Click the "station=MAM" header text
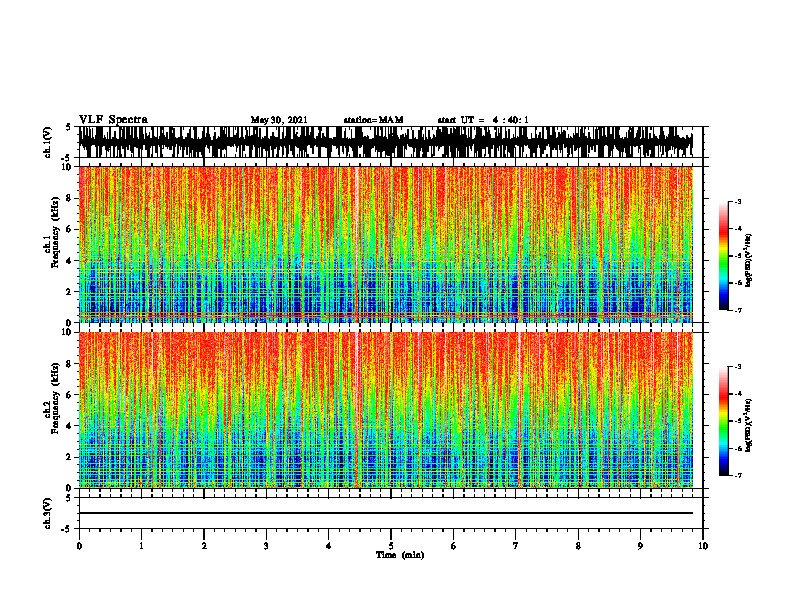 (x=373, y=120)
